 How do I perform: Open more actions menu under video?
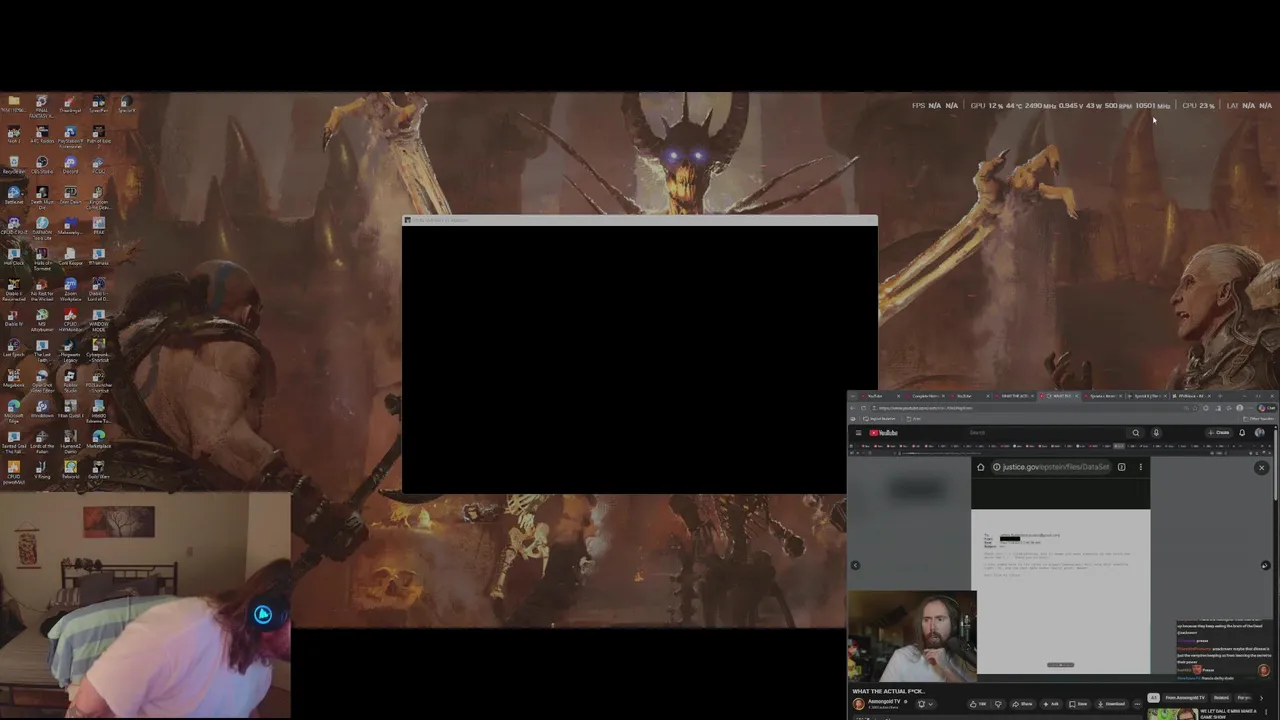click(x=1137, y=704)
